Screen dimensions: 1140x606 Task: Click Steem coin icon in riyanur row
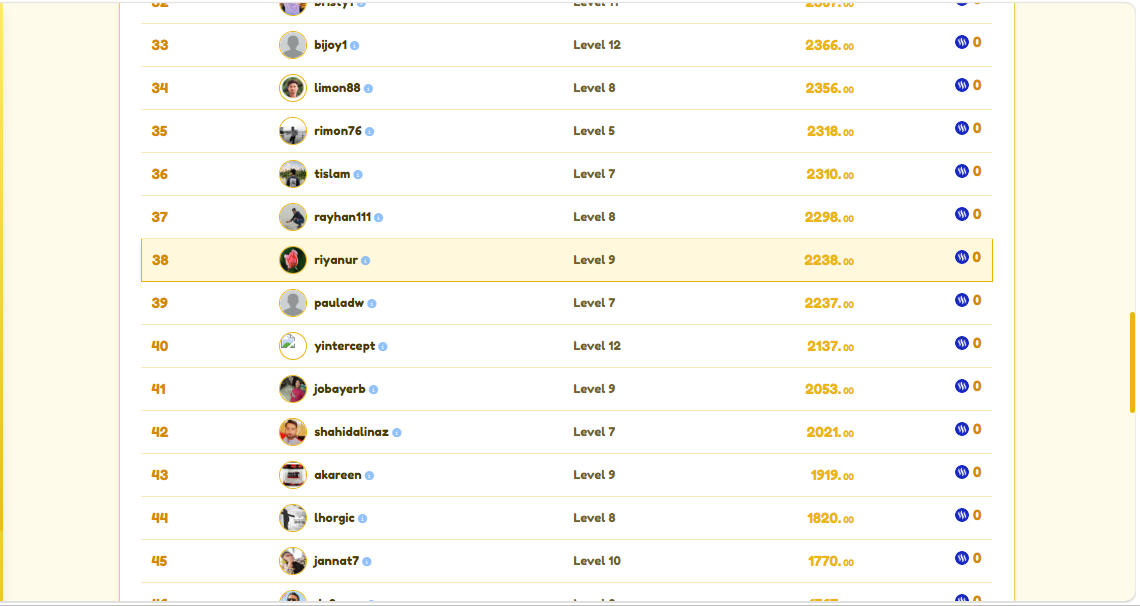pyautogui.click(x=962, y=257)
